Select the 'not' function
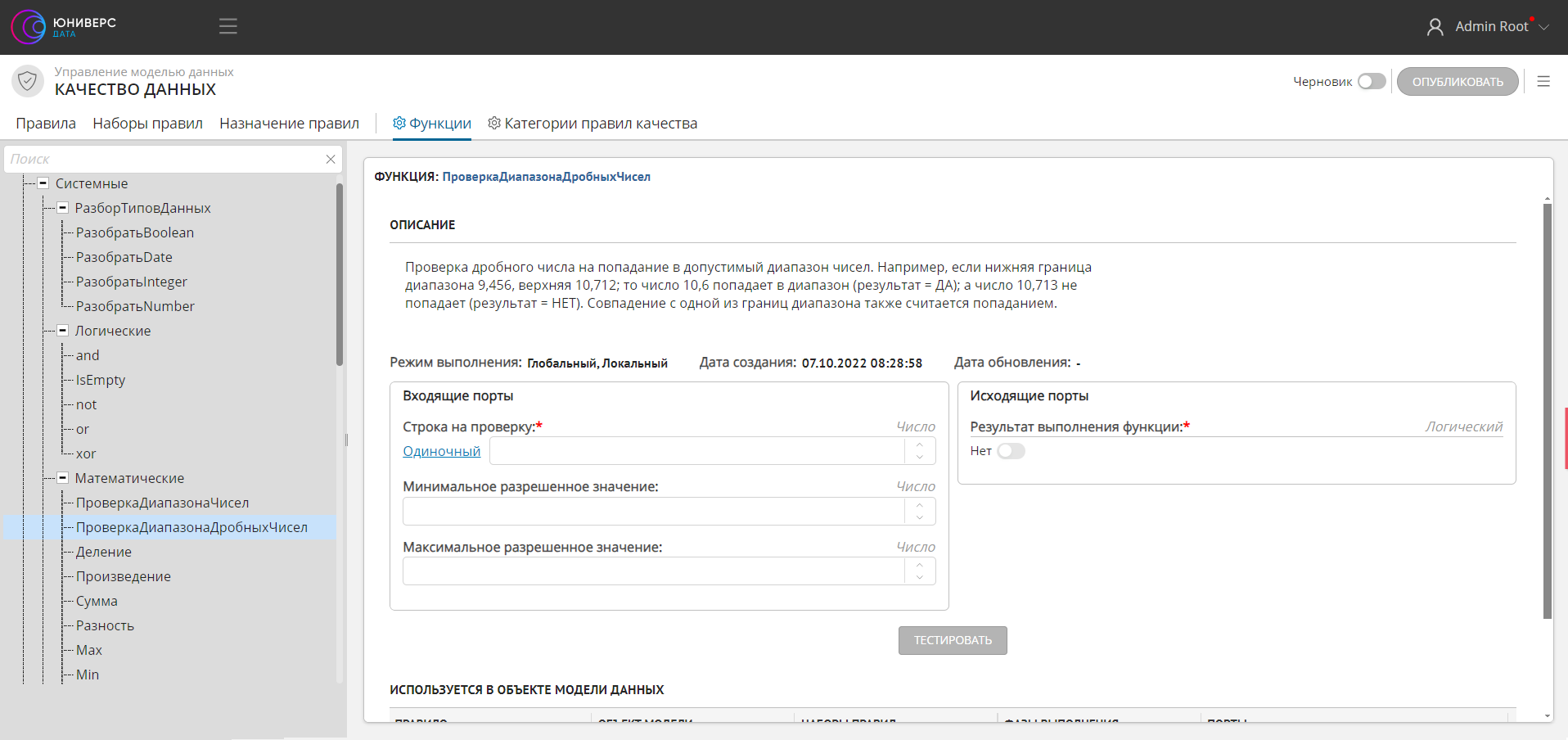 coord(86,404)
